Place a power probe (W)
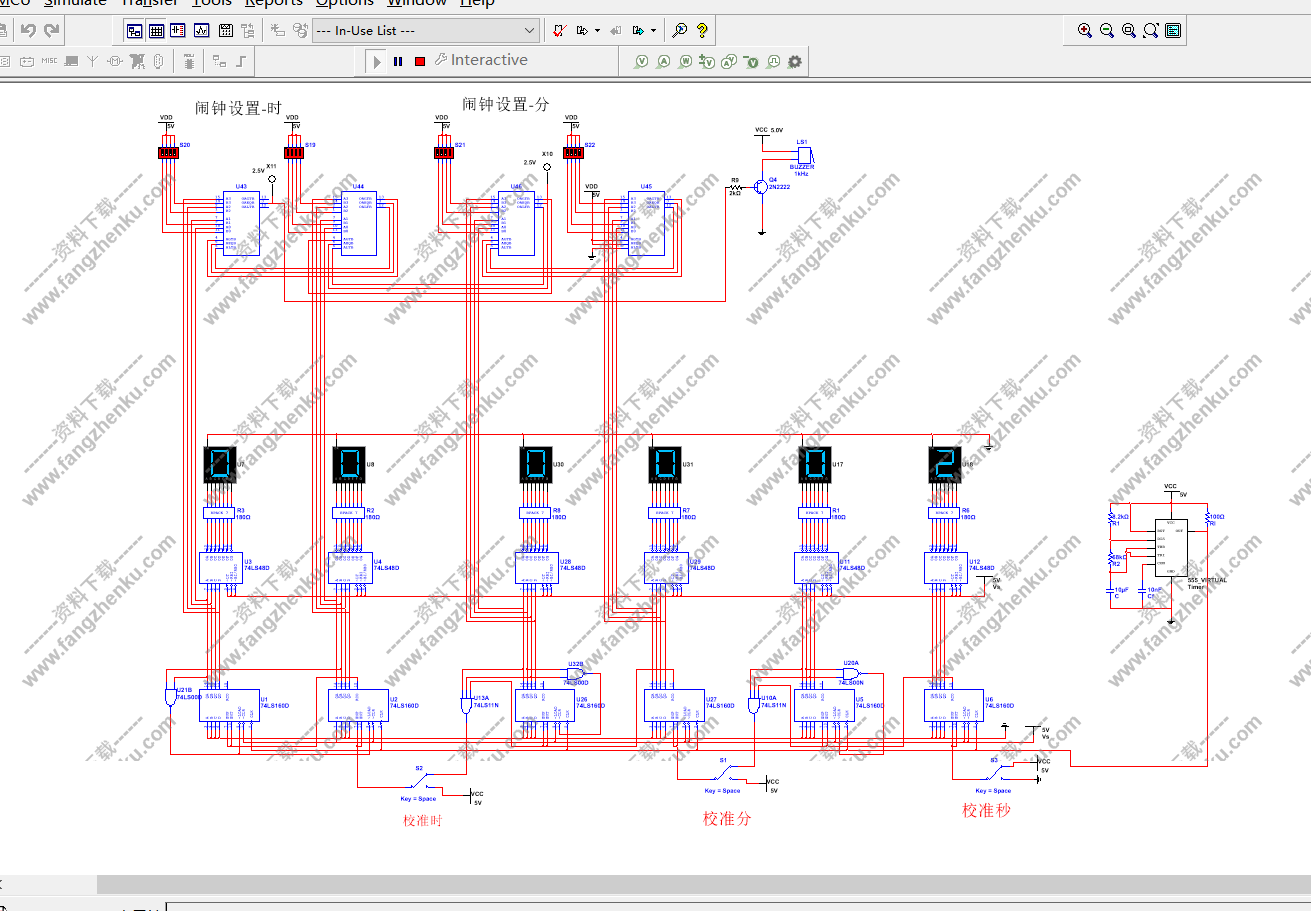 click(x=685, y=61)
